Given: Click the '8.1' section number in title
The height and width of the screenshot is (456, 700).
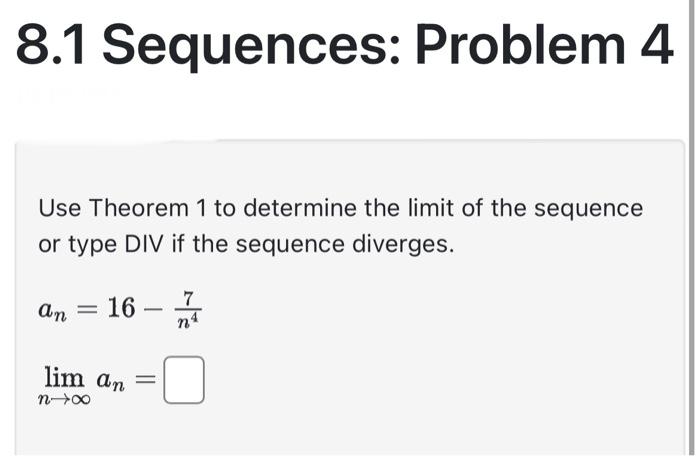Looking at the screenshot, I should pos(50,45).
